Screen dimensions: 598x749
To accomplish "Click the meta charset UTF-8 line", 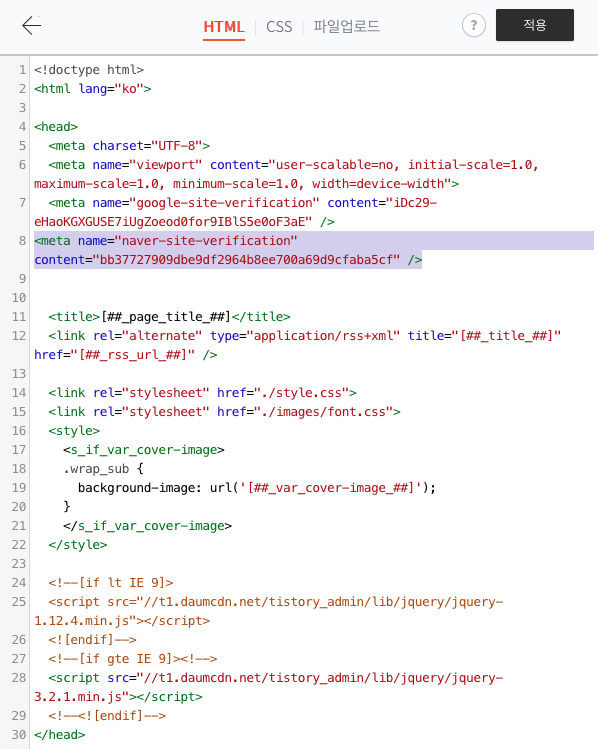I will (129, 146).
